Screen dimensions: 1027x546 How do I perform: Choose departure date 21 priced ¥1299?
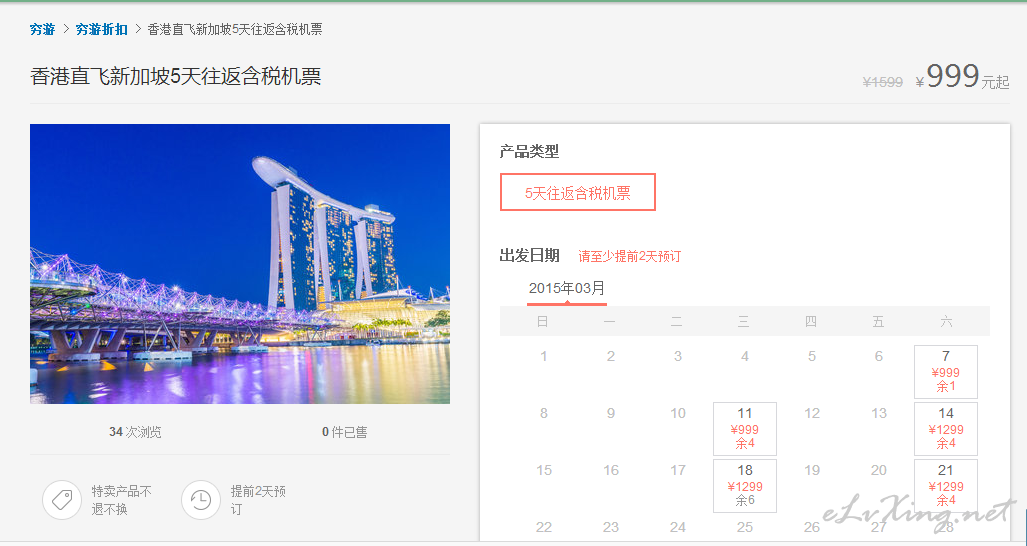[946, 486]
